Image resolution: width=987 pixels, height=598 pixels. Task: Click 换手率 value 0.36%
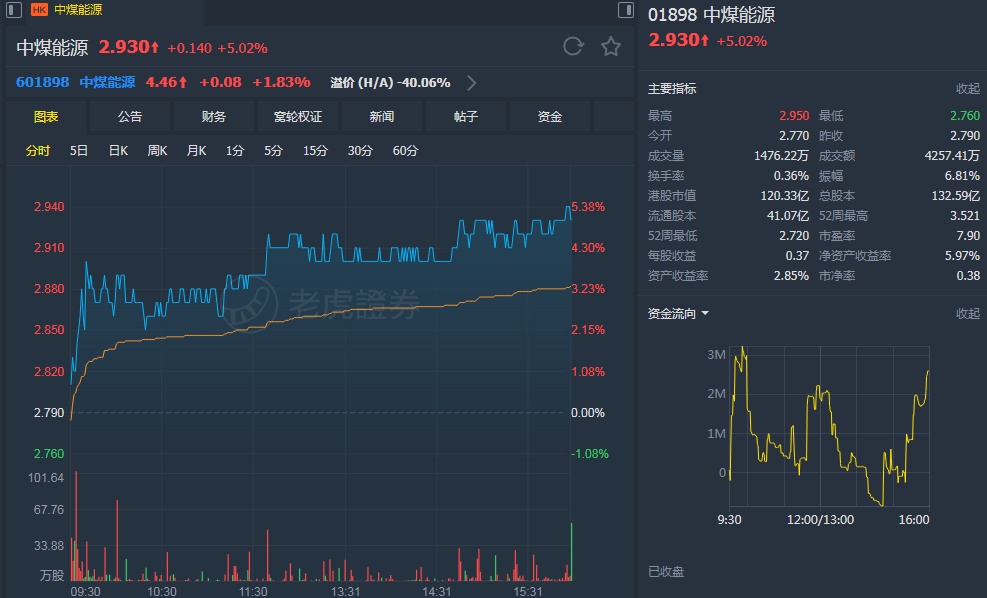coord(791,176)
